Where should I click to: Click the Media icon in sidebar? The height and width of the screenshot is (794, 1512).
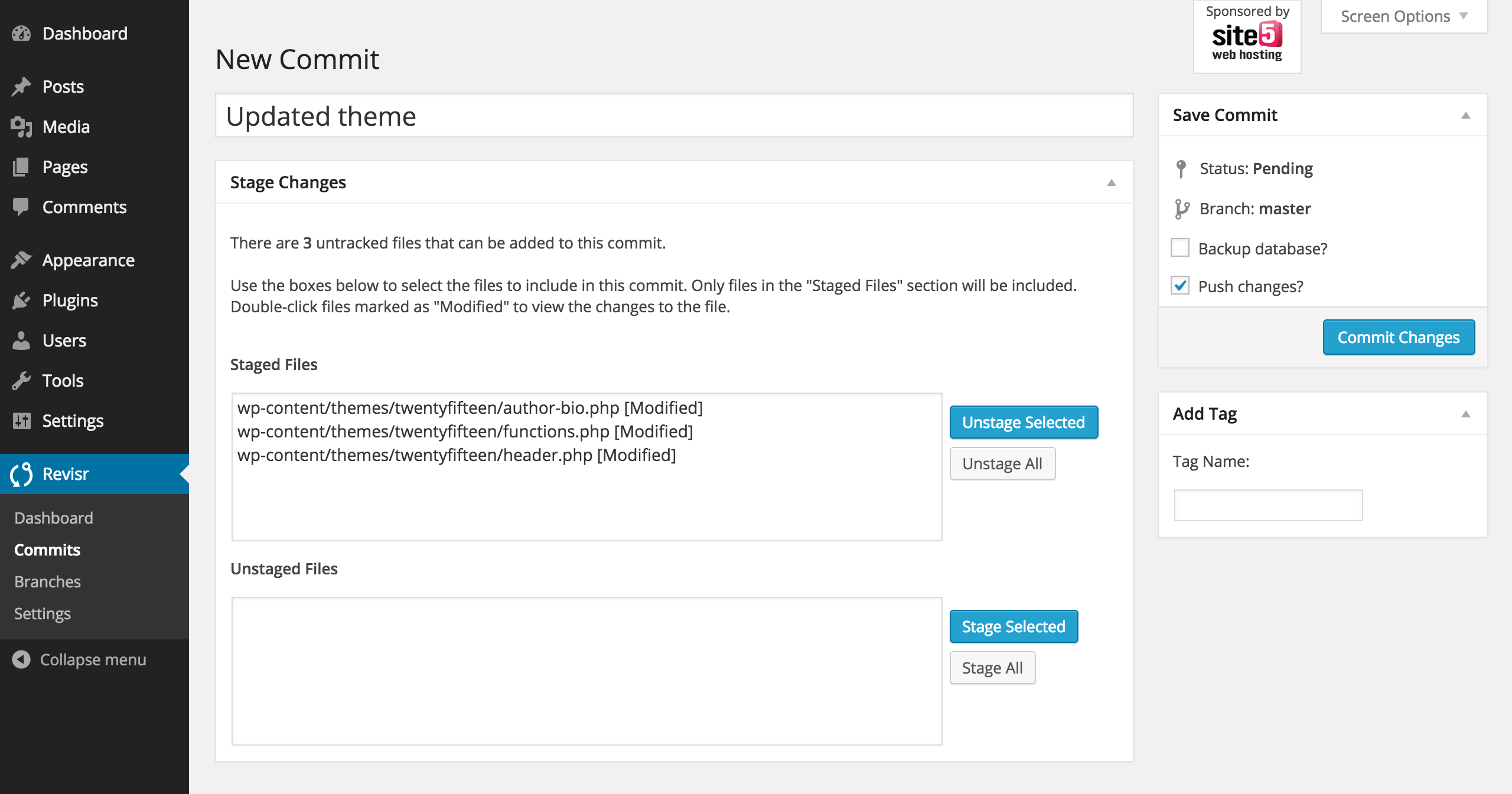[x=21, y=127]
